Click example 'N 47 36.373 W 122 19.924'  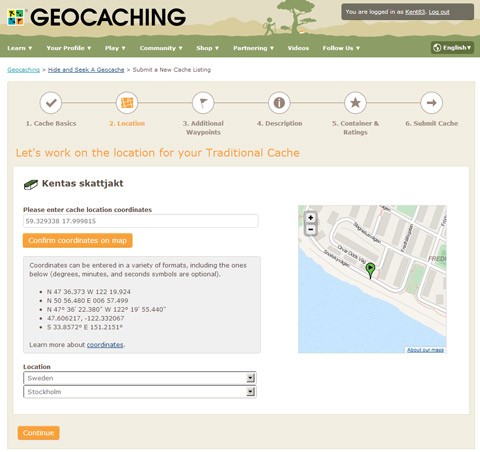click(x=89, y=292)
